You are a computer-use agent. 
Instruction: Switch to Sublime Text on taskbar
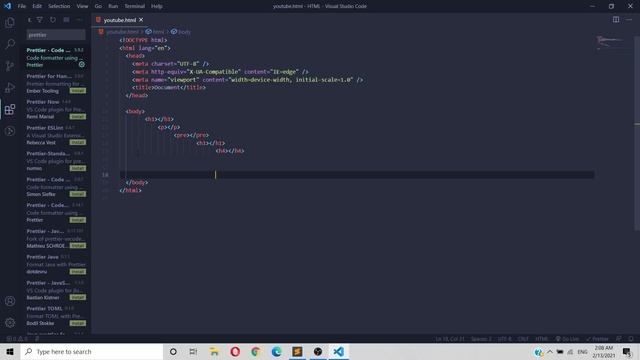(x=297, y=351)
